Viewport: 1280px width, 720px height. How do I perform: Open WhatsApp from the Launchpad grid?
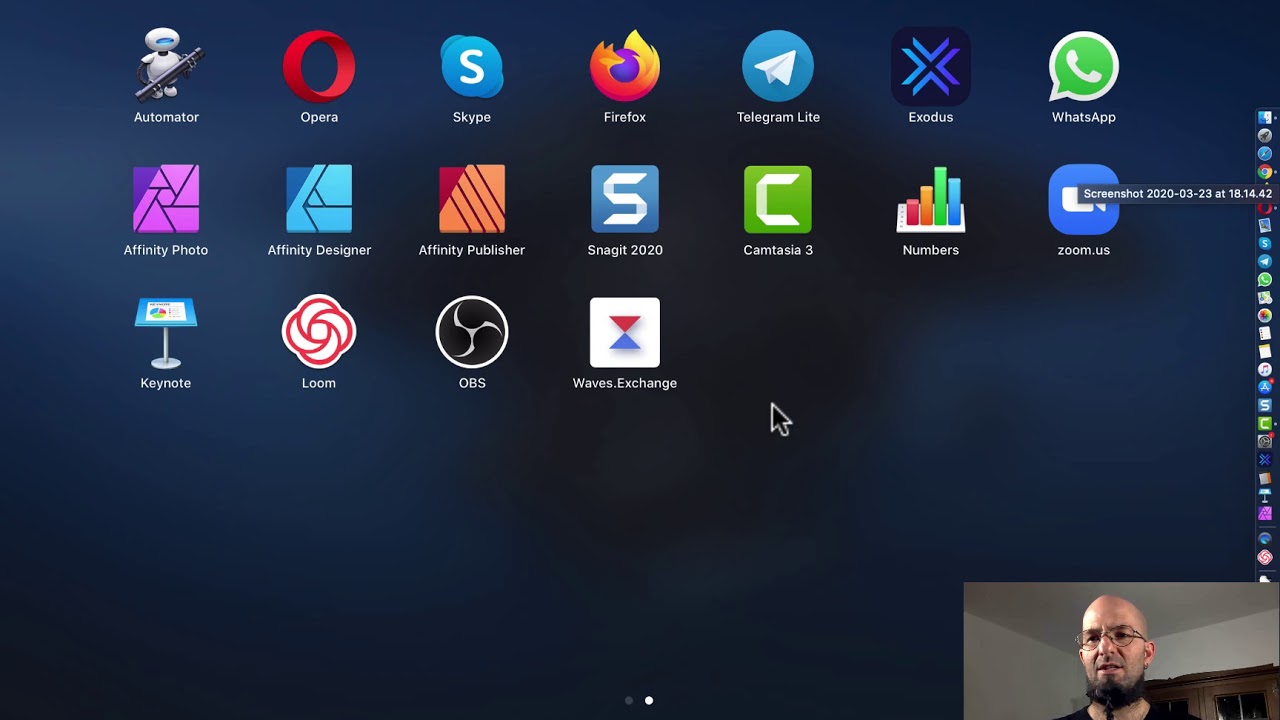click(x=1084, y=66)
